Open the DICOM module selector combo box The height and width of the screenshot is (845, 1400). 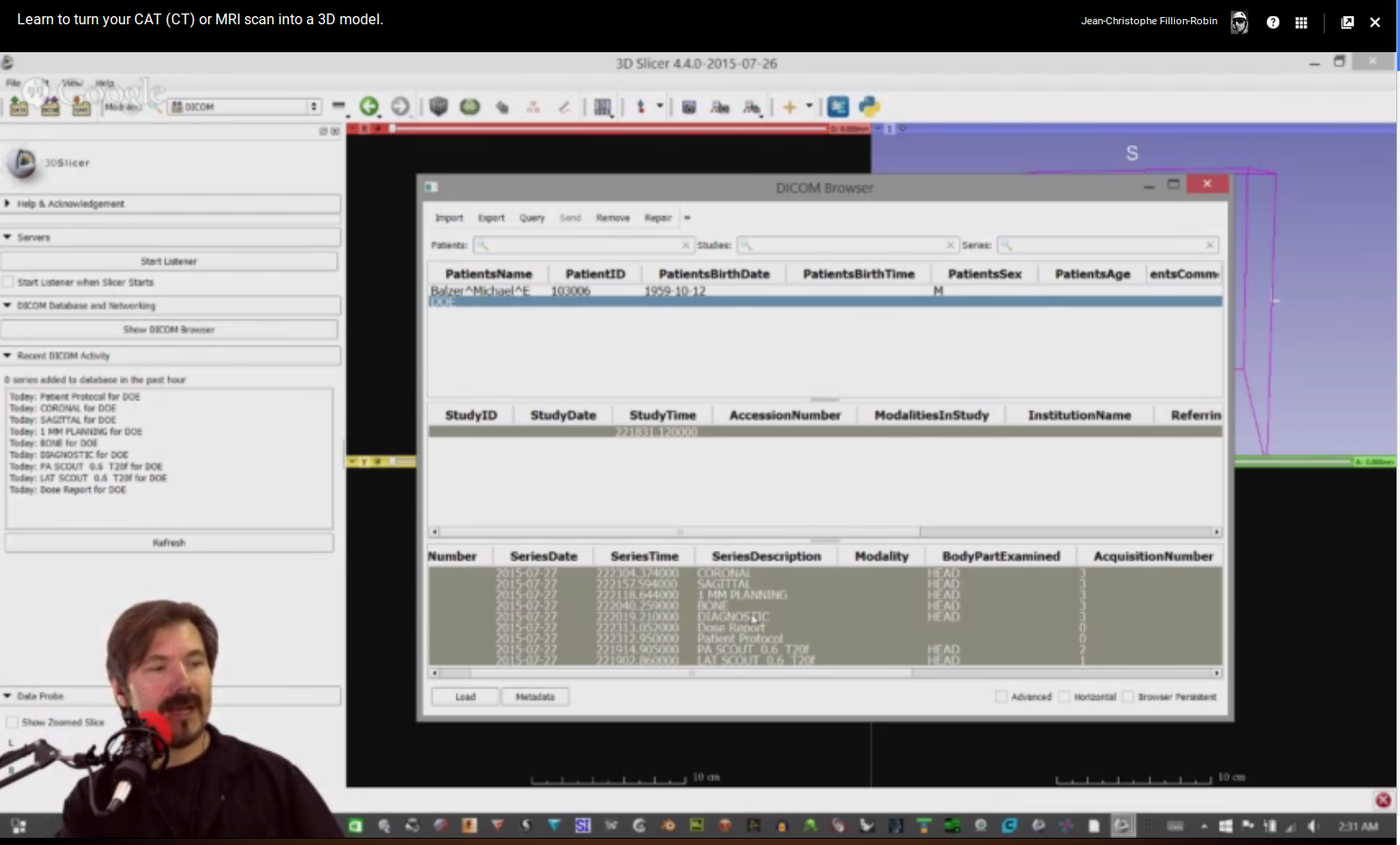(x=244, y=106)
